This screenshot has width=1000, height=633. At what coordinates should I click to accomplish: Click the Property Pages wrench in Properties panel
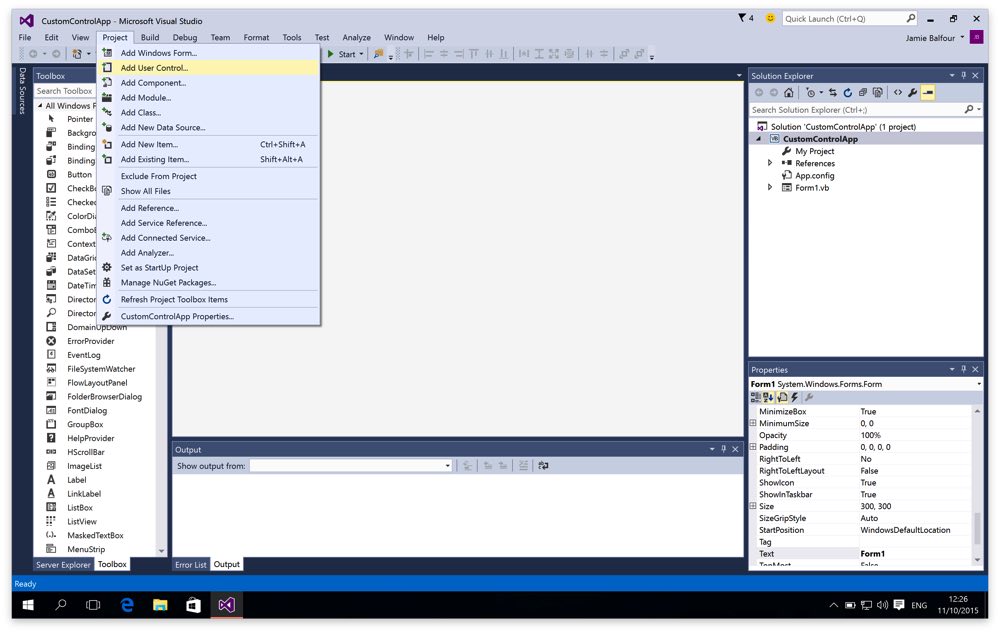[809, 397]
